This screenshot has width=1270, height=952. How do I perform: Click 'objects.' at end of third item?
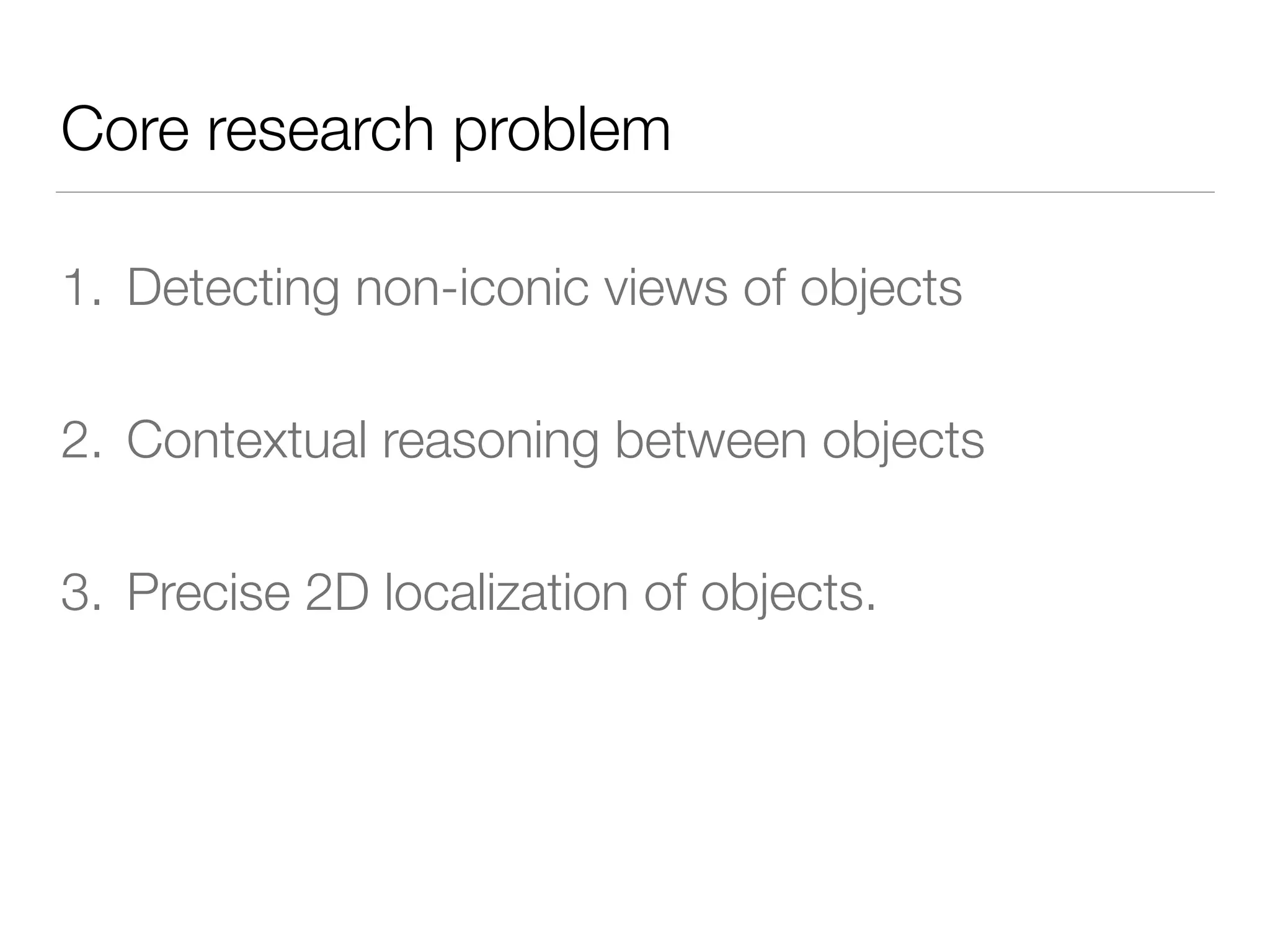point(789,594)
